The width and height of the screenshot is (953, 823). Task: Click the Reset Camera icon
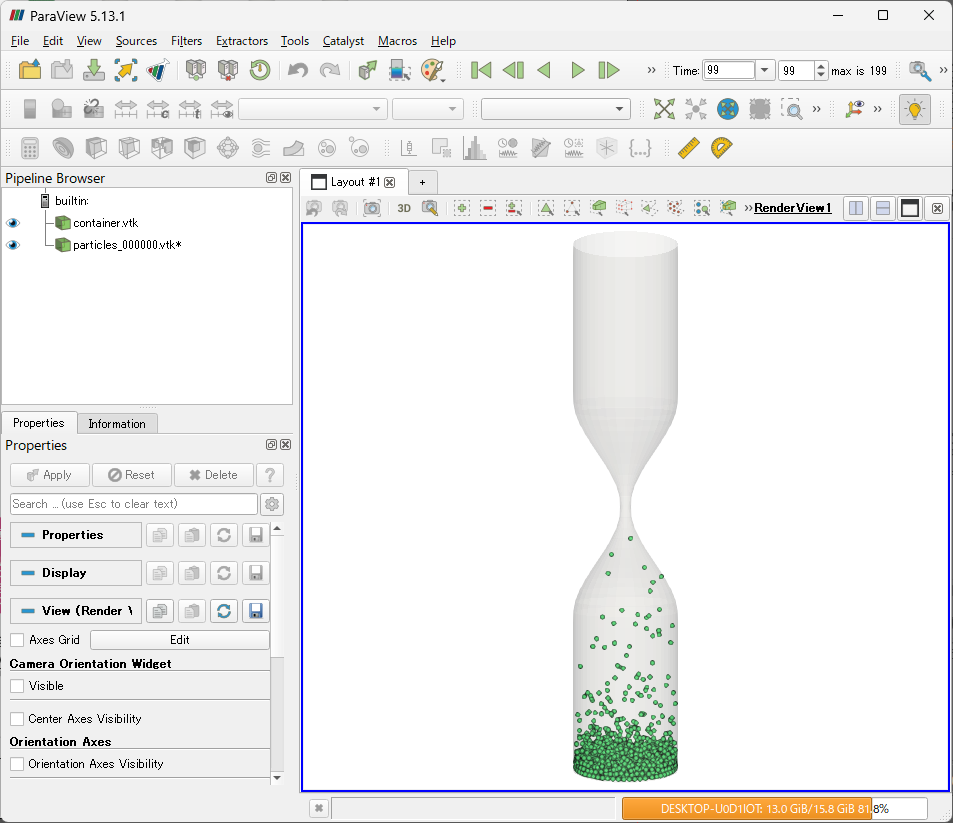pos(663,109)
